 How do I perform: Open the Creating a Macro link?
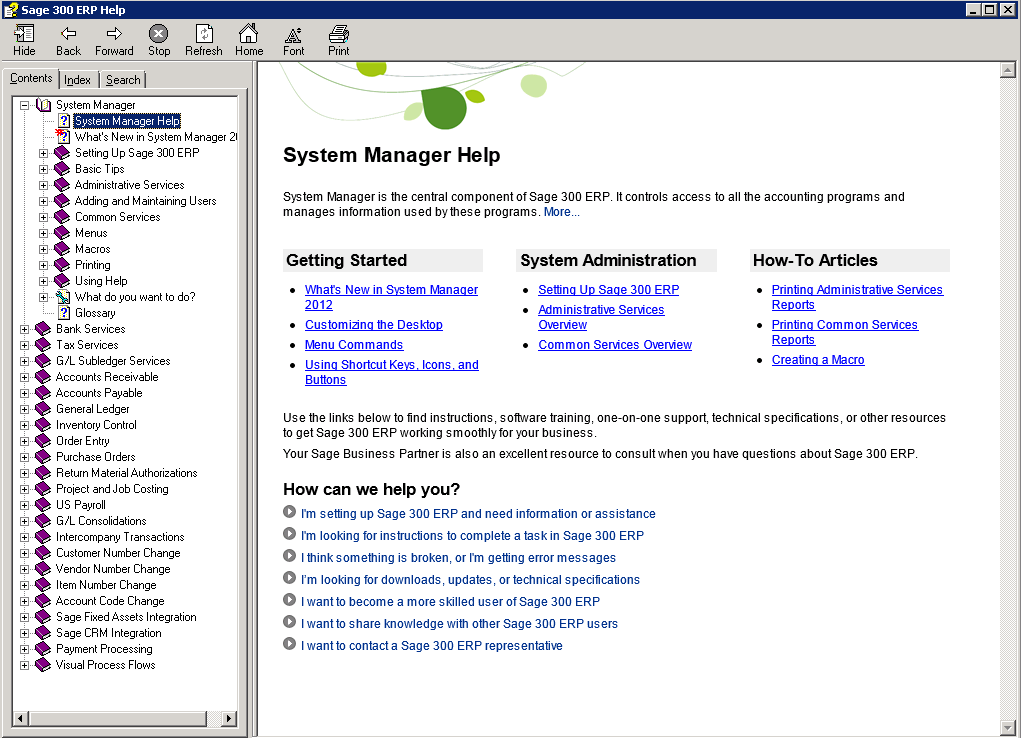tap(818, 360)
